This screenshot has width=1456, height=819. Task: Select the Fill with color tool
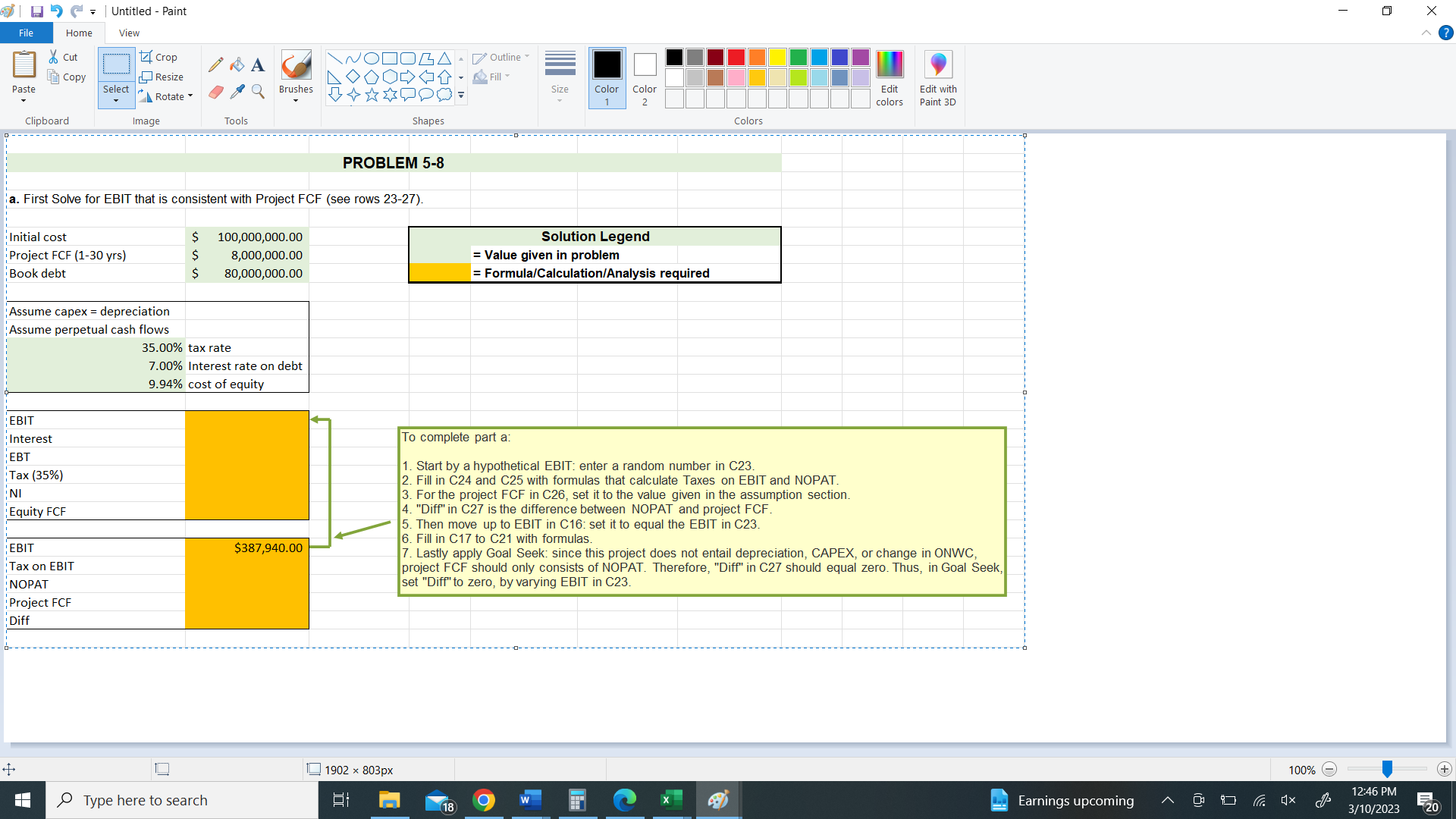pos(237,64)
